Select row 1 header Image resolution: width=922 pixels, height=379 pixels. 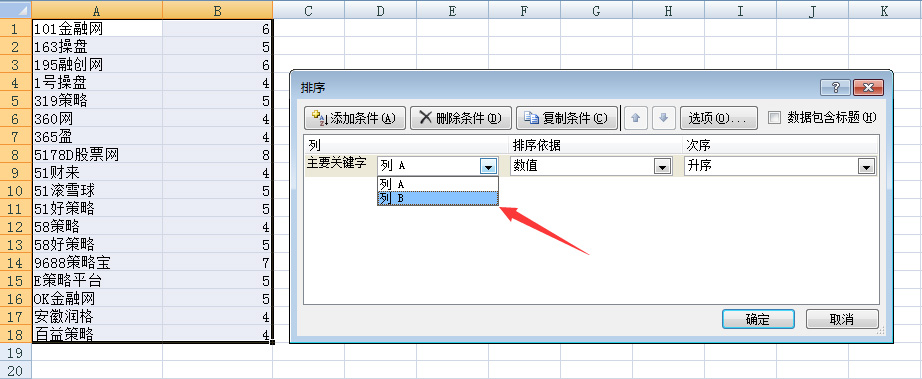point(16,29)
